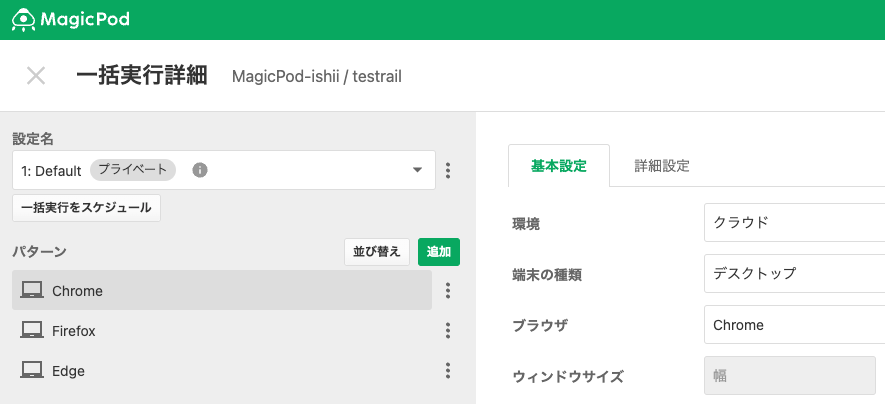The width and height of the screenshot is (885, 404).
Task: Click the 設定名 label
Action: [33, 139]
